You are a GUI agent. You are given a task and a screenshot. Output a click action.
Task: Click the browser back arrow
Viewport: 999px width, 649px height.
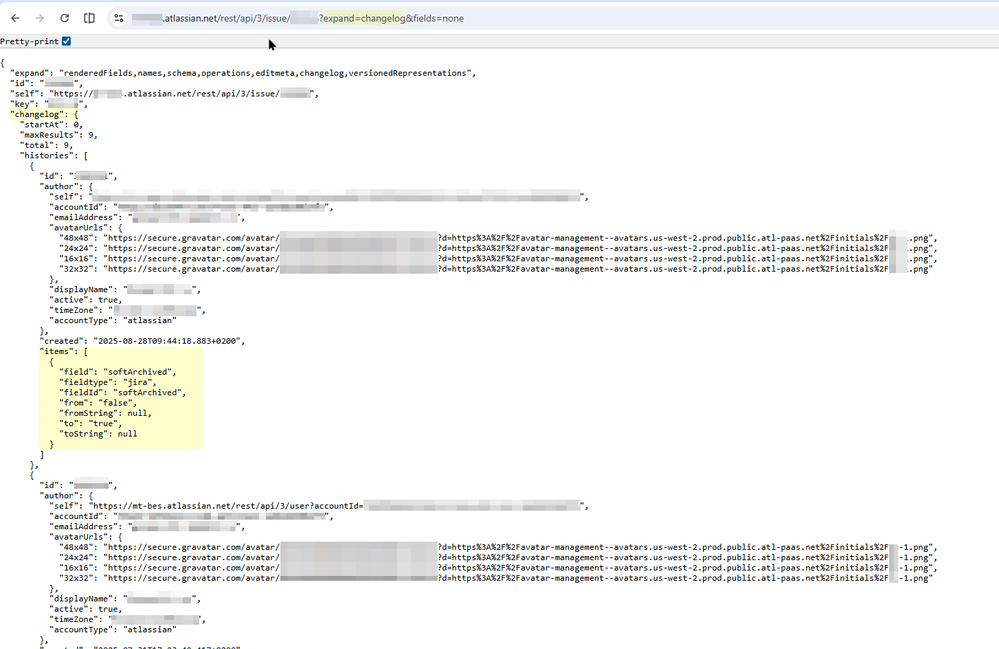coord(14,17)
